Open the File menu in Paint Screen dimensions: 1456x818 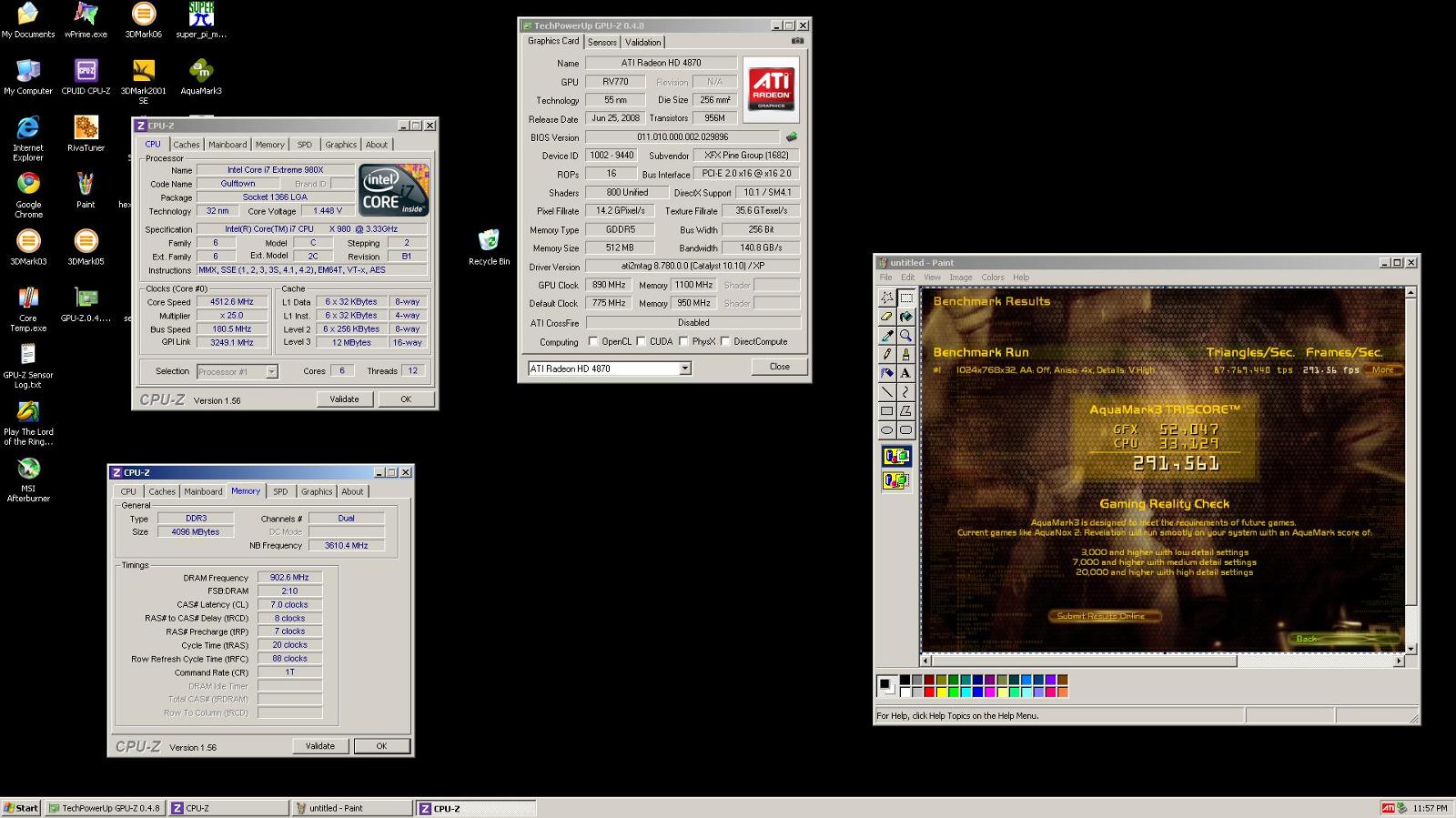pos(884,278)
